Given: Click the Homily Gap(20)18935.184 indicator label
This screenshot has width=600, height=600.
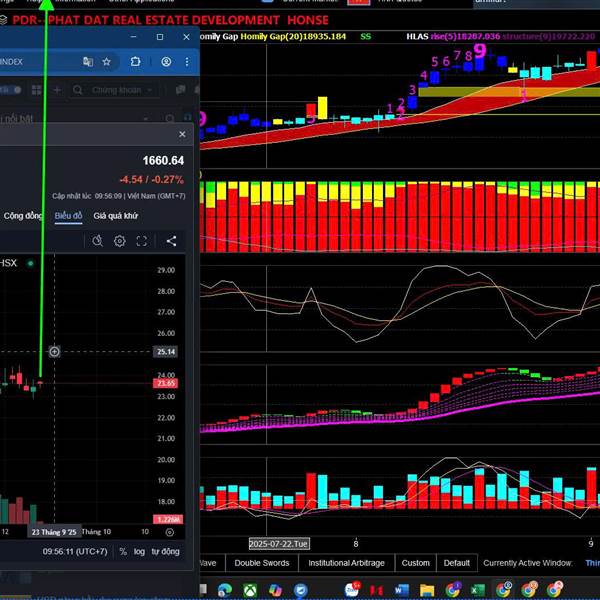Looking at the screenshot, I should (293, 37).
